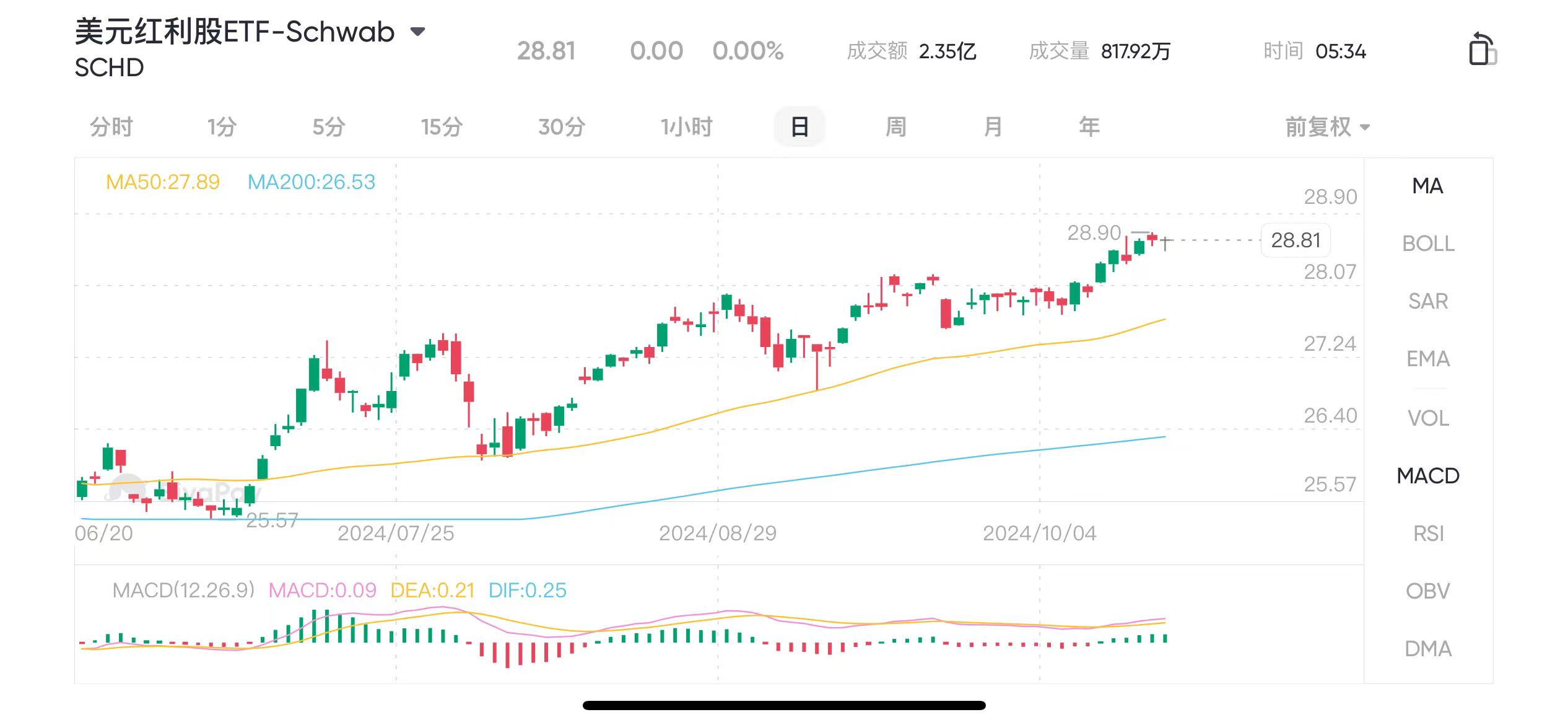Select the 30分 timeframe tab
This screenshot has height=725, width=1568.
(561, 127)
